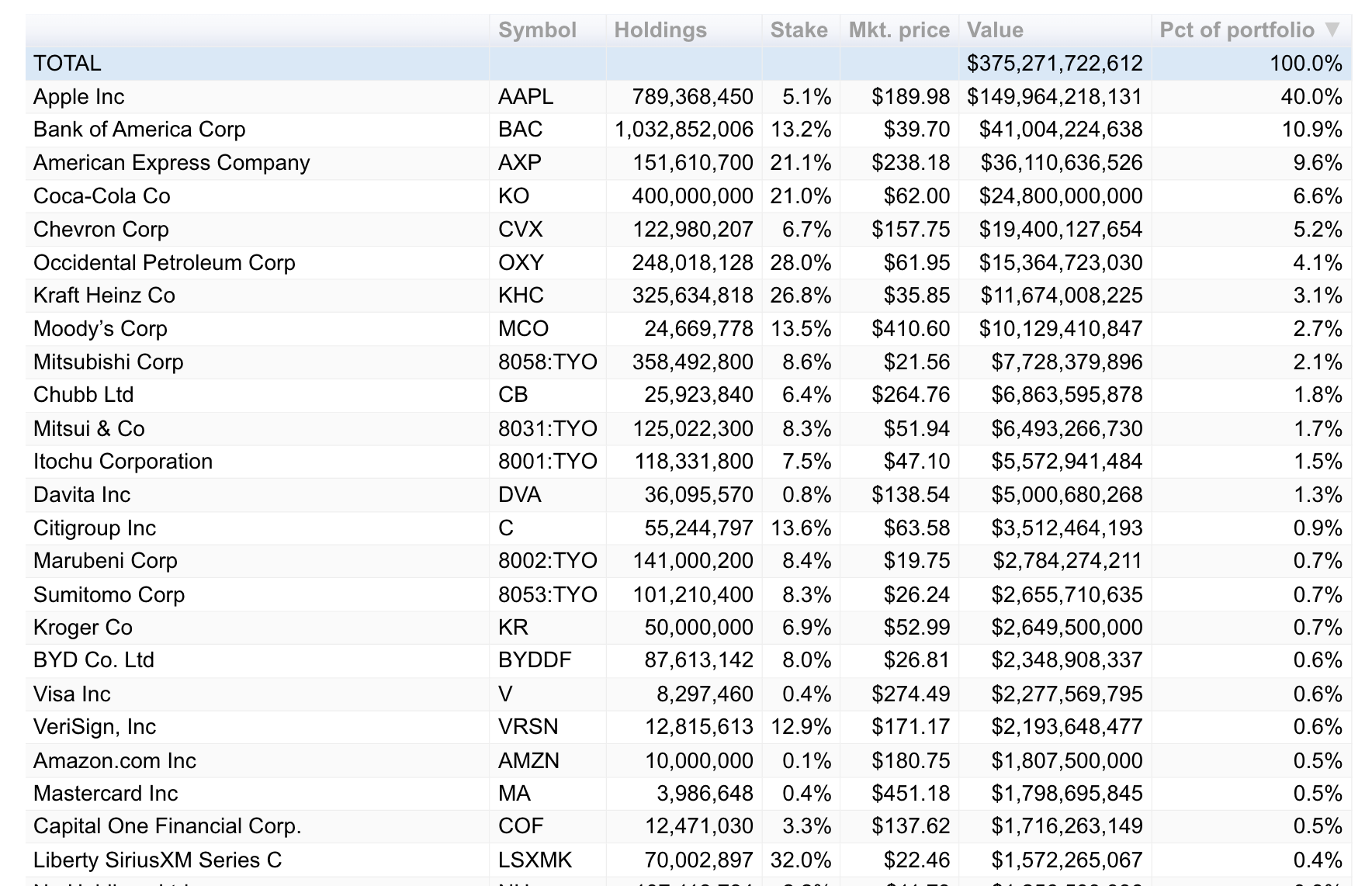Click Coca-Cola holdings 400,000,000
This screenshot has height=886, width=1372.
692,196
